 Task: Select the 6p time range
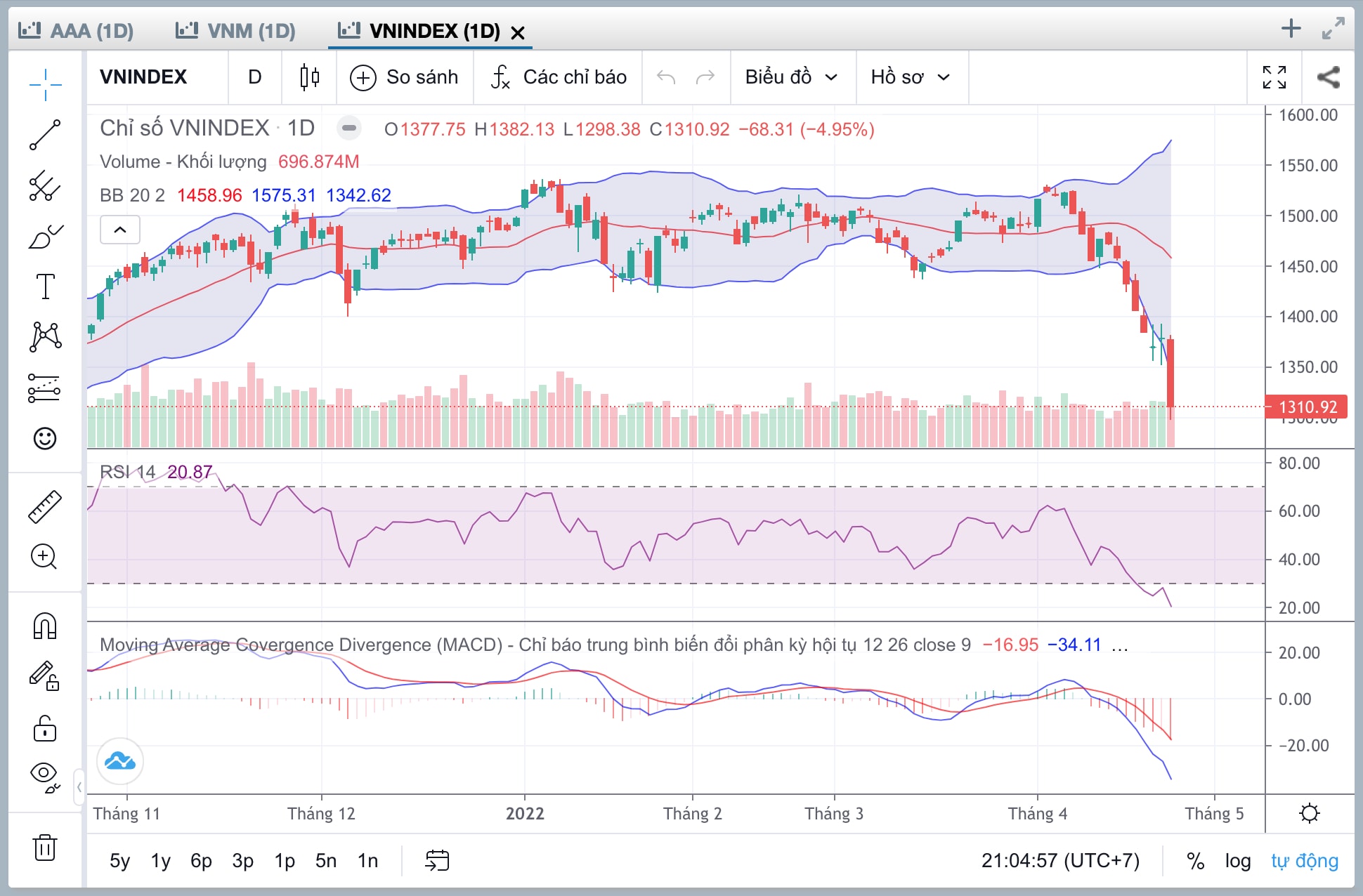(x=201, y=860)
